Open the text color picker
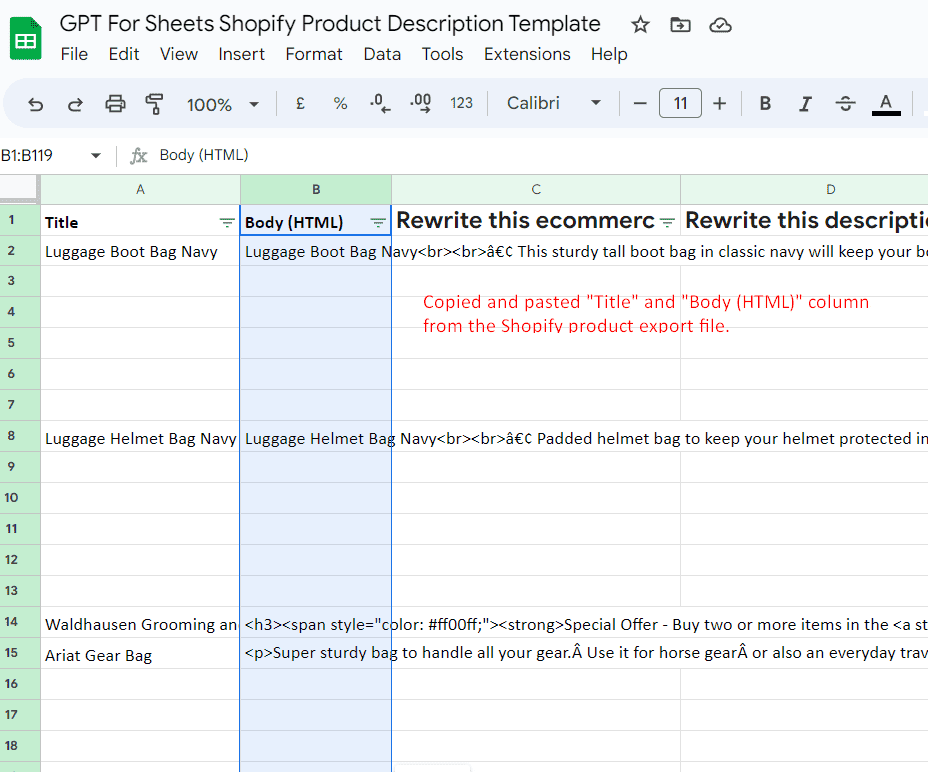This screenshot has width=928, height=772. (x=886, y=104)
